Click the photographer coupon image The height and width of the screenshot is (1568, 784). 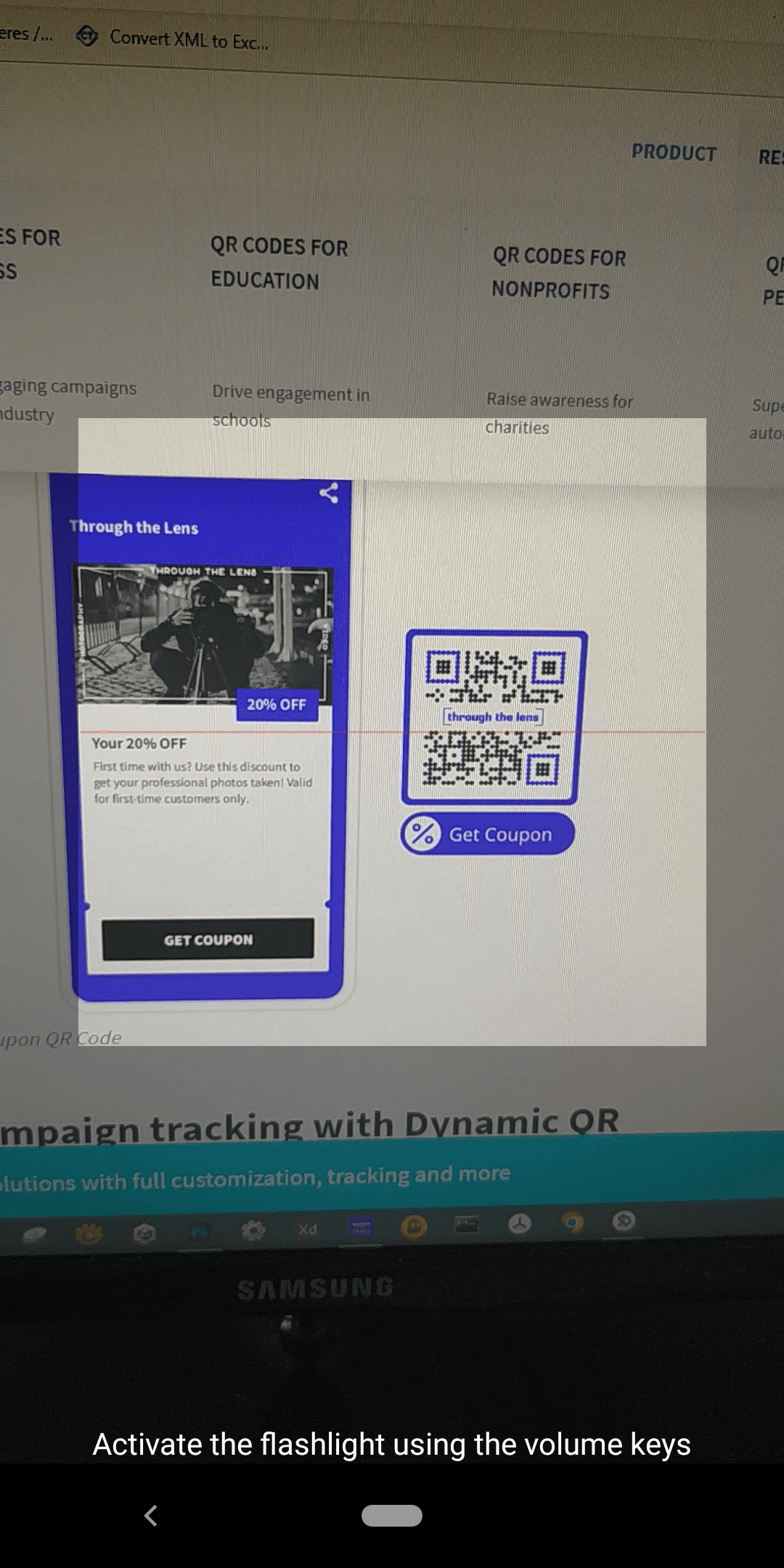[x=205, y=634]
